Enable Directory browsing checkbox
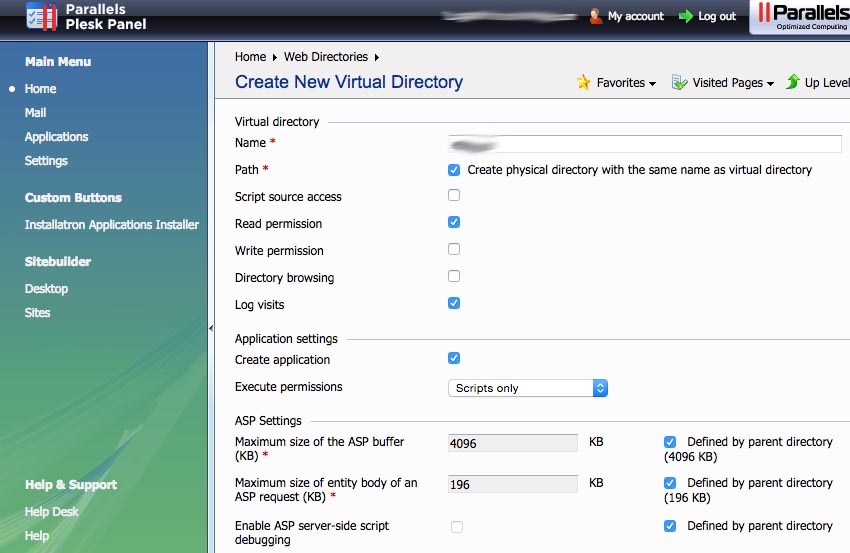The image size is (850, 553). point(454,276)
